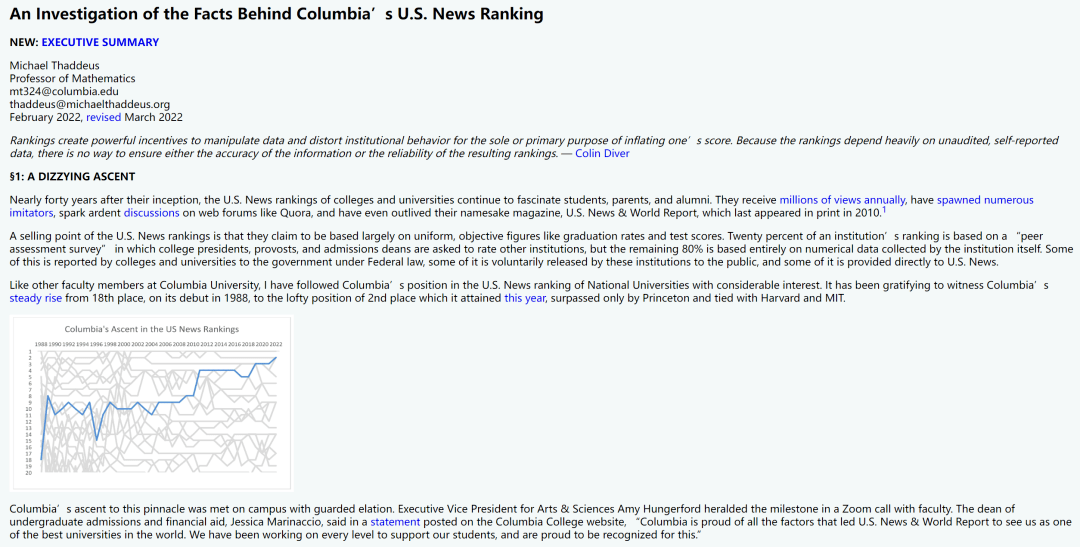Click the 'discussions' link about Quora
The height and width of the screenshot is (547, 1080).
[x=152, y=213]
